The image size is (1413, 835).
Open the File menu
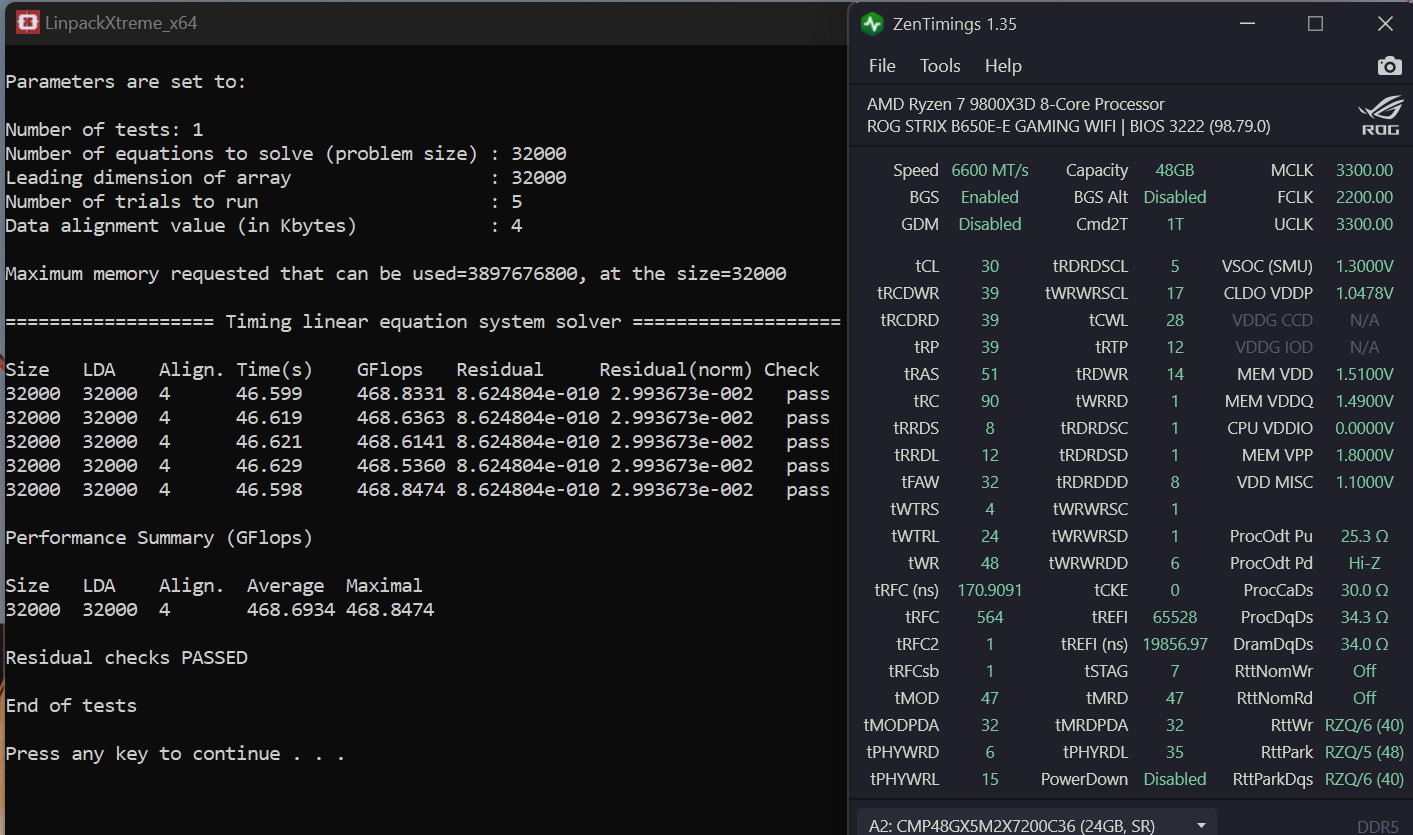[882, 66]
